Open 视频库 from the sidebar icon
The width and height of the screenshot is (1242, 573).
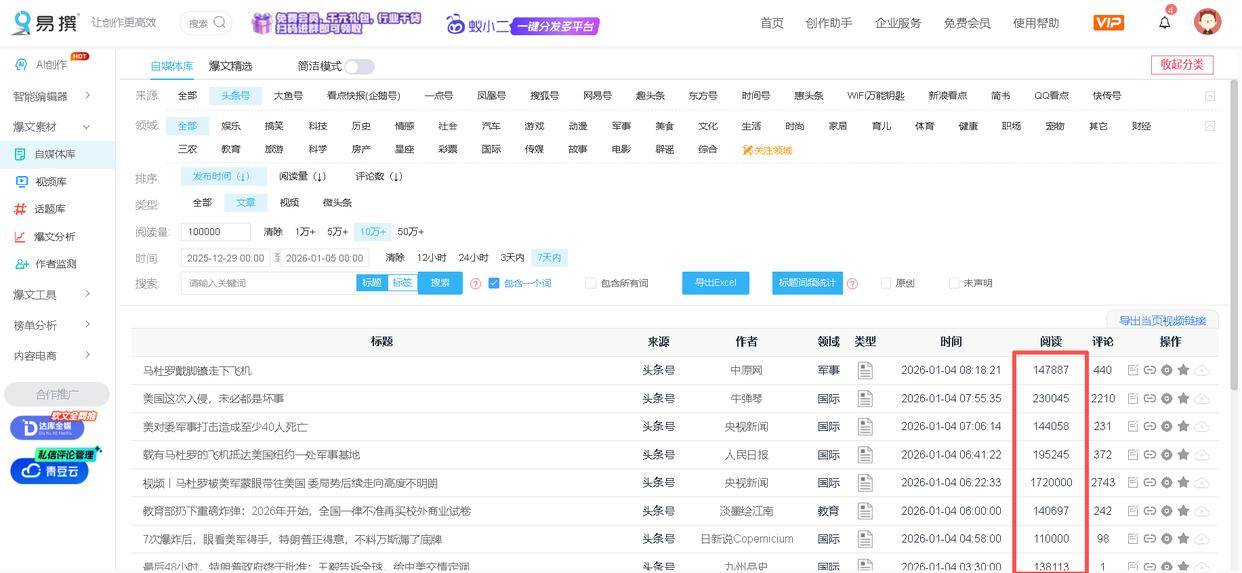pyautogui.click(x=21, y=182)
